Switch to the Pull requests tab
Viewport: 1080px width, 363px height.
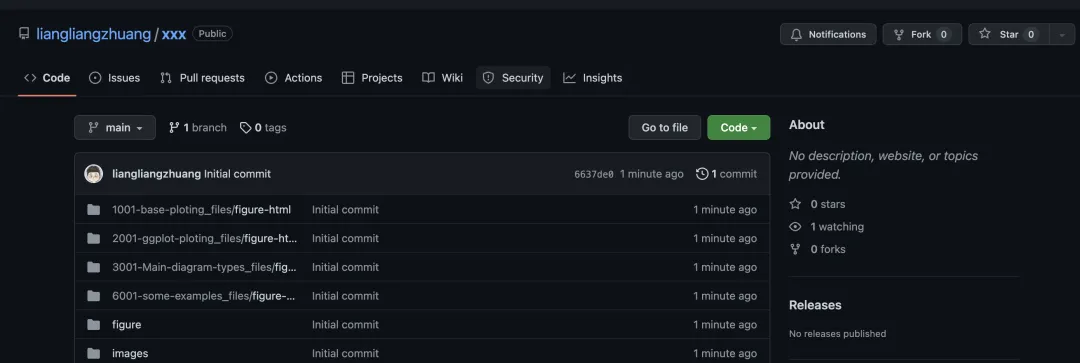pyautogui.click(x=202, y=78)
